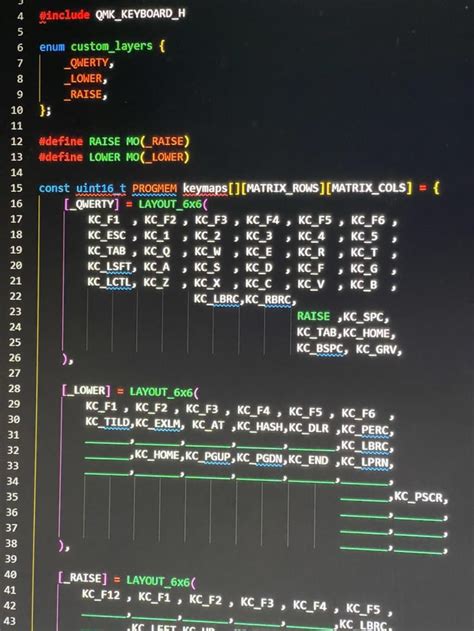Click the KC_V keycode
The width and height of the screenshot is (474, 631).
click(311, 285)
